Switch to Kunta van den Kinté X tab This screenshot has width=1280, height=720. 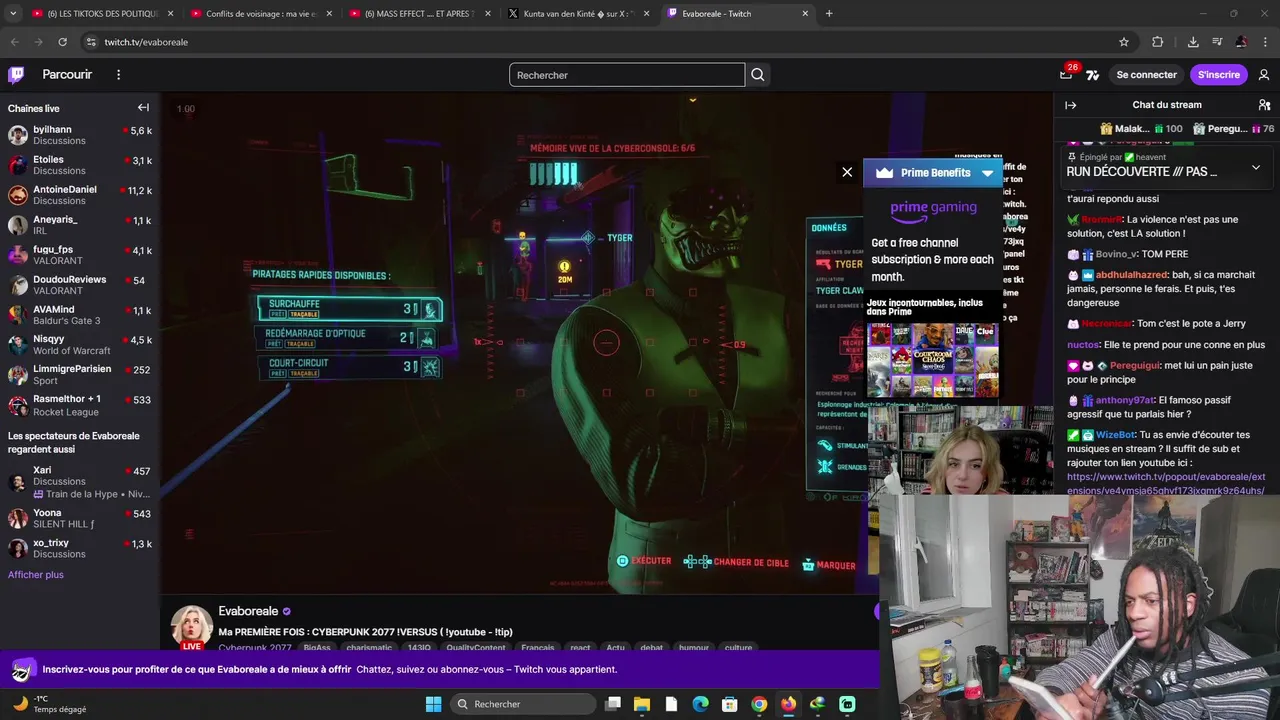pos(578,13)
